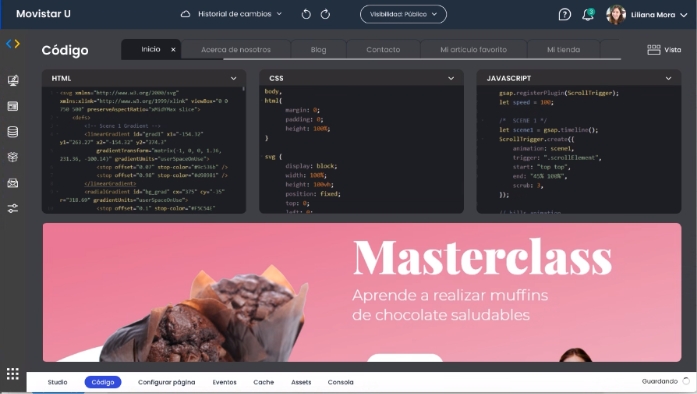The width and height of the screenshot is (697, 394).
Task: Click the redo arrow icon
Action: click(325, 14)
